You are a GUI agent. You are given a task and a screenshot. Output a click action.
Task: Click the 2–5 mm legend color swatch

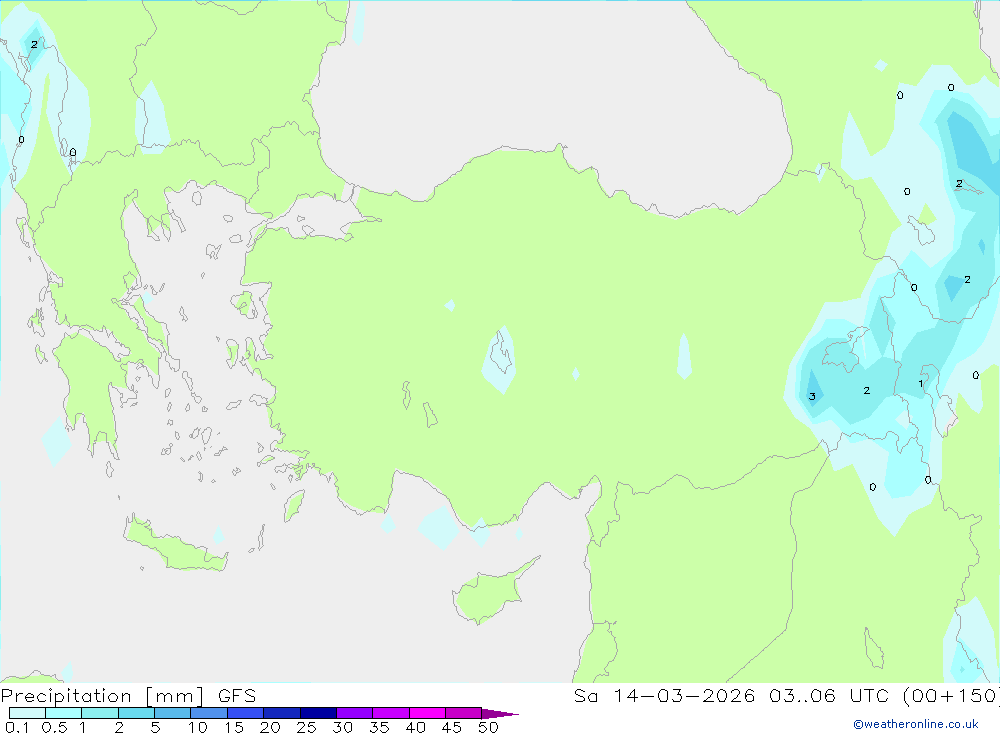click(136, 713)
